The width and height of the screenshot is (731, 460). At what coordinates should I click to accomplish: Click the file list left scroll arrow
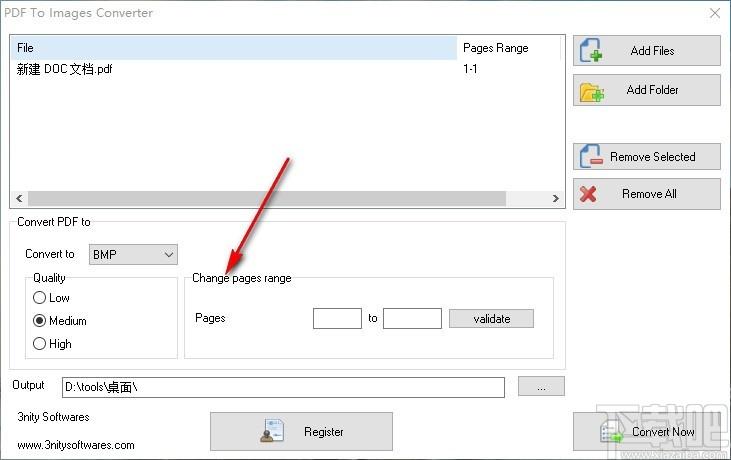point(19,198)
